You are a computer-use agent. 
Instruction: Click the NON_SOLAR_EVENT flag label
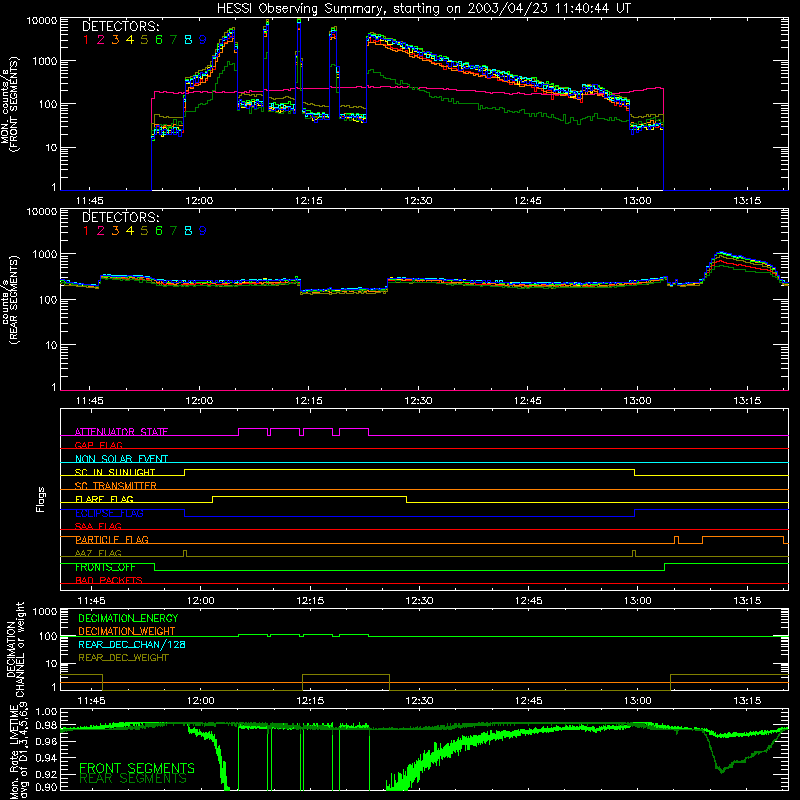click(x=121, y=459)
